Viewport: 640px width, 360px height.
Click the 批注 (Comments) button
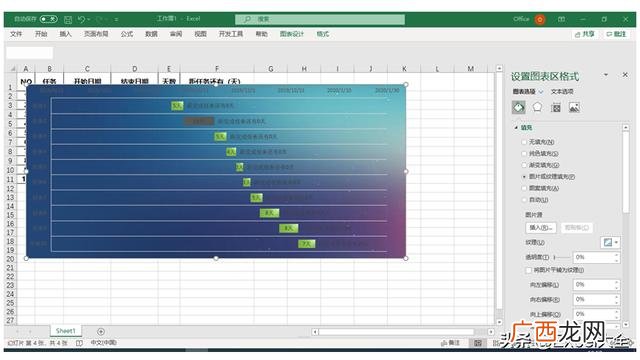tap(616, 34)
